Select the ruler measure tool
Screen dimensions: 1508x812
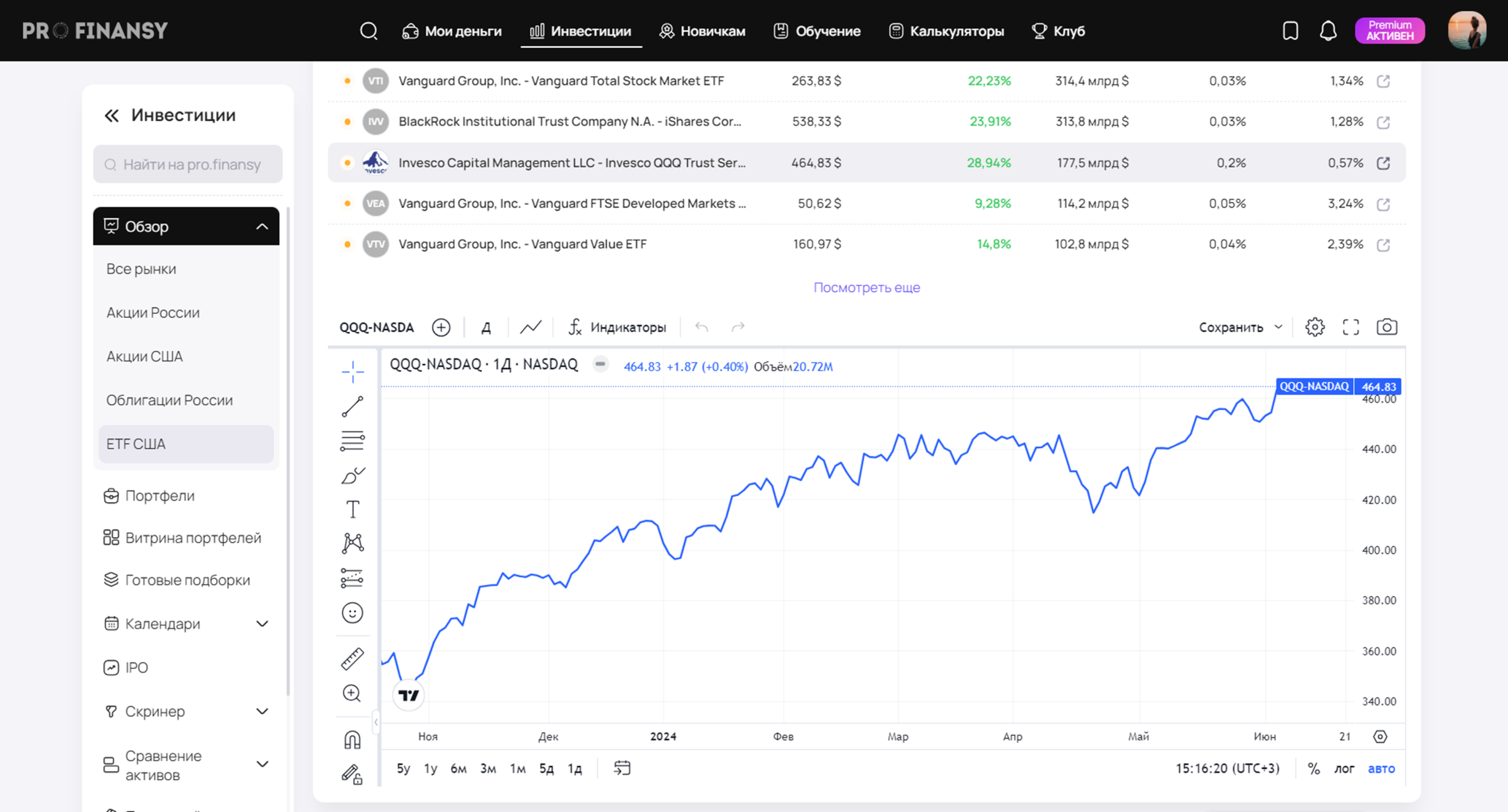coord(352,658)
